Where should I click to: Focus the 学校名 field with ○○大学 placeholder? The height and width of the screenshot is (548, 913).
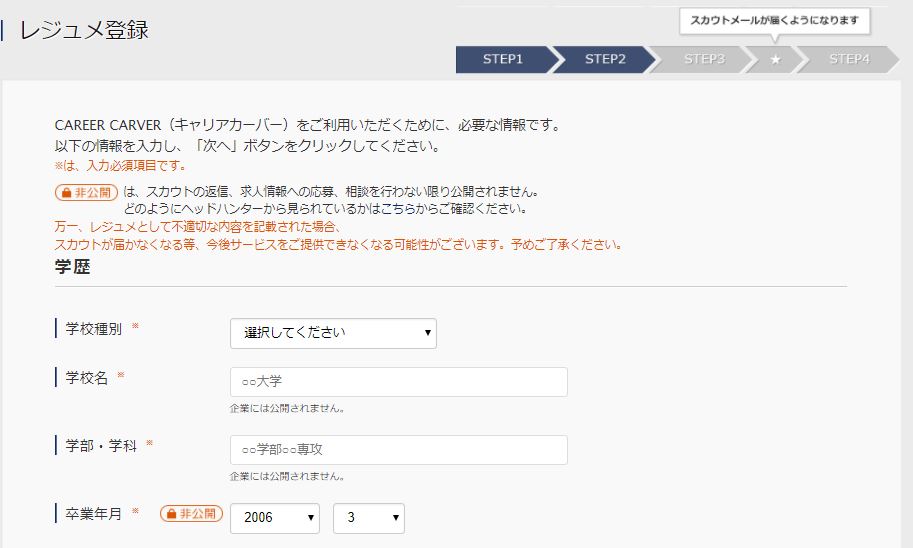(x=399, y=382)
